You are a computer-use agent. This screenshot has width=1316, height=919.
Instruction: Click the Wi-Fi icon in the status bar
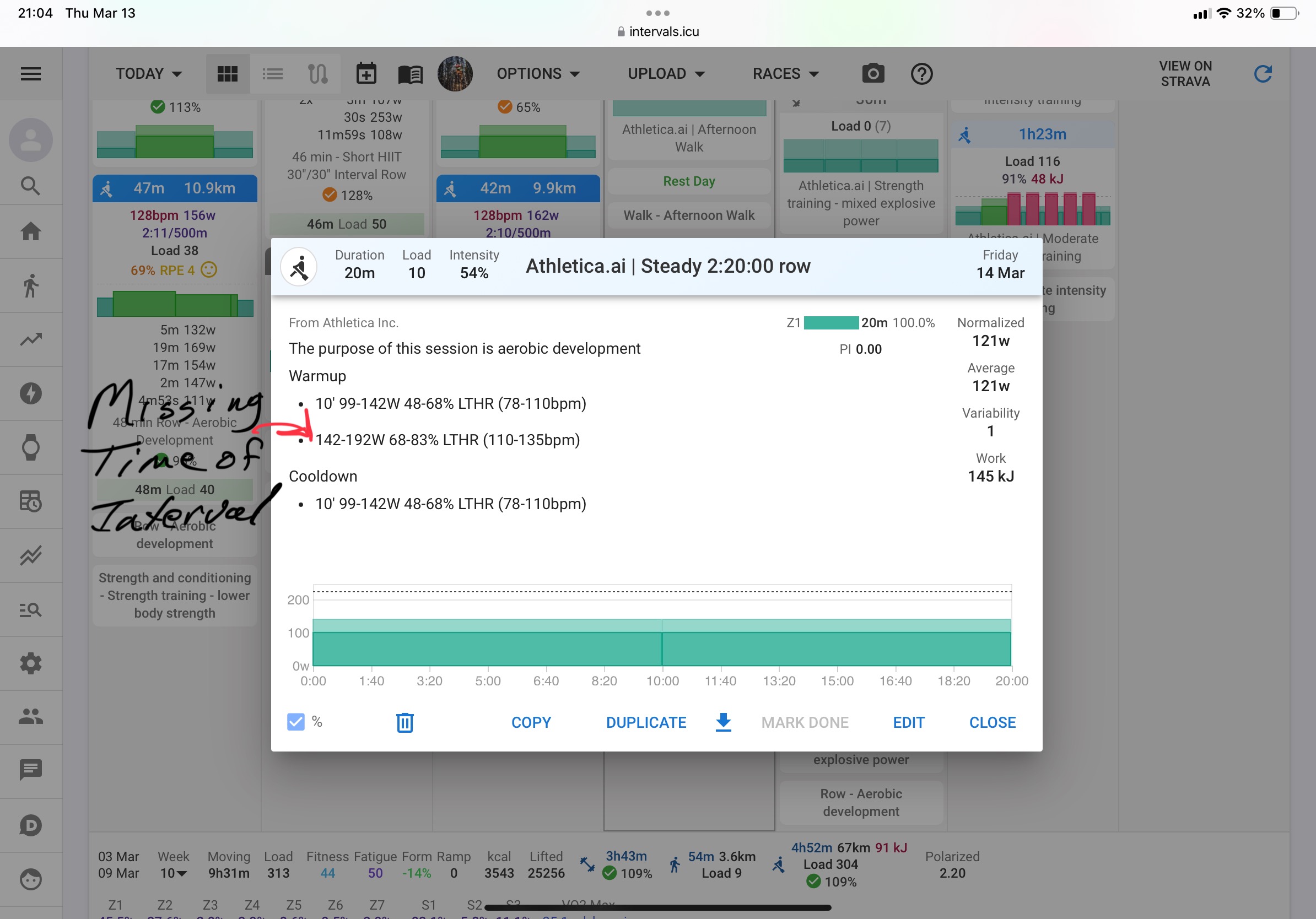tap(1223, 13)
